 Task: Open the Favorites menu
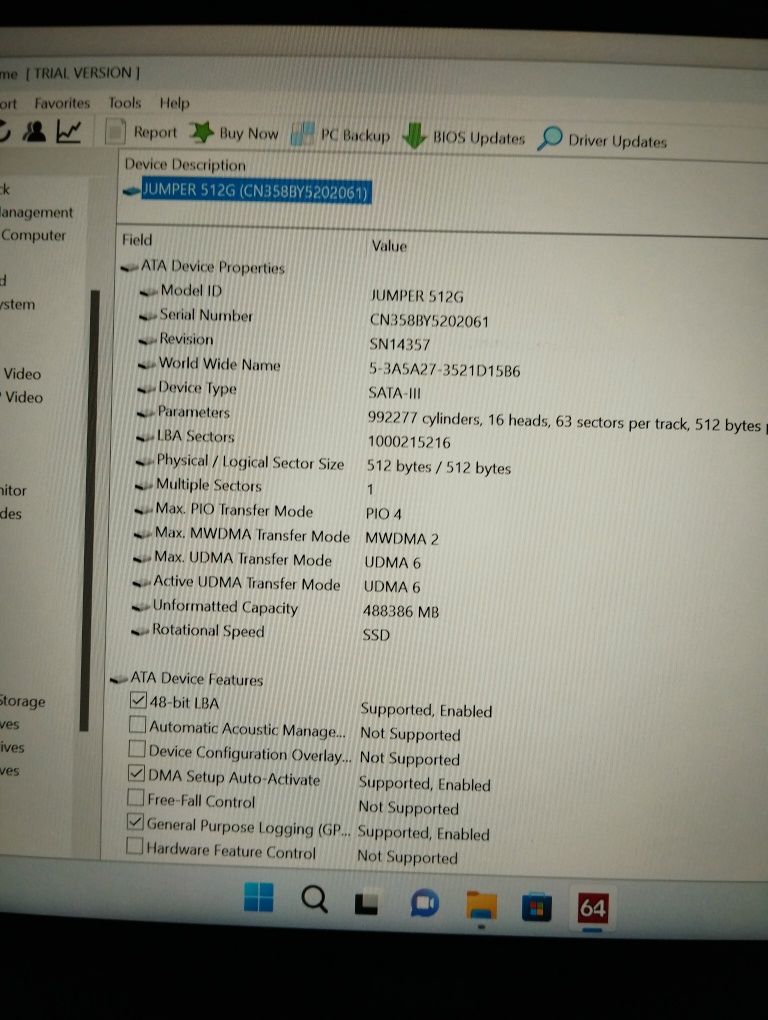(62, 103)
